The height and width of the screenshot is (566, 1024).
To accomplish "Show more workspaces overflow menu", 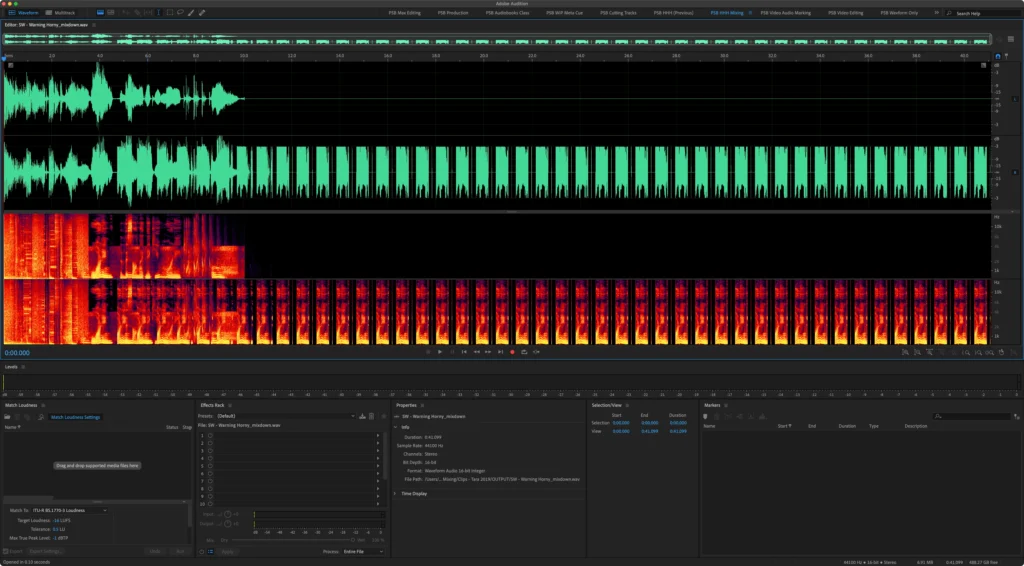I will 936,13.
